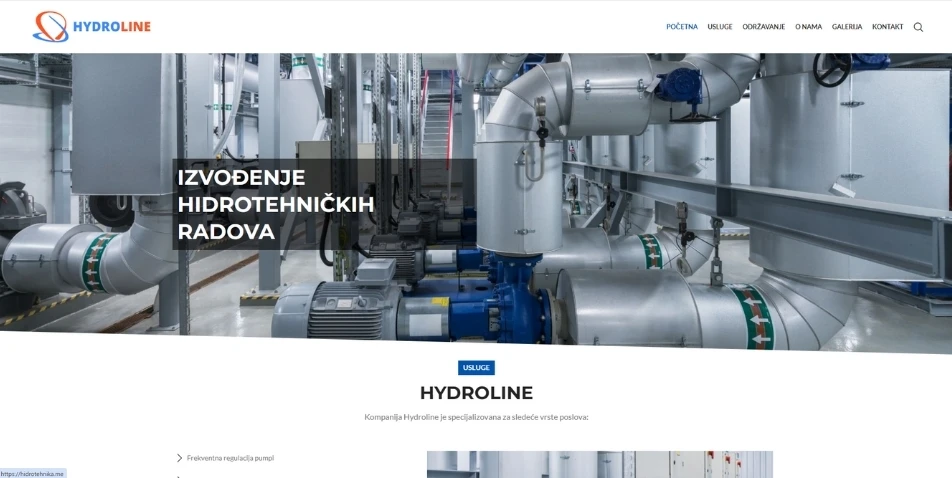
Task: Click the status bar URL preview
Action: (33, 473)
